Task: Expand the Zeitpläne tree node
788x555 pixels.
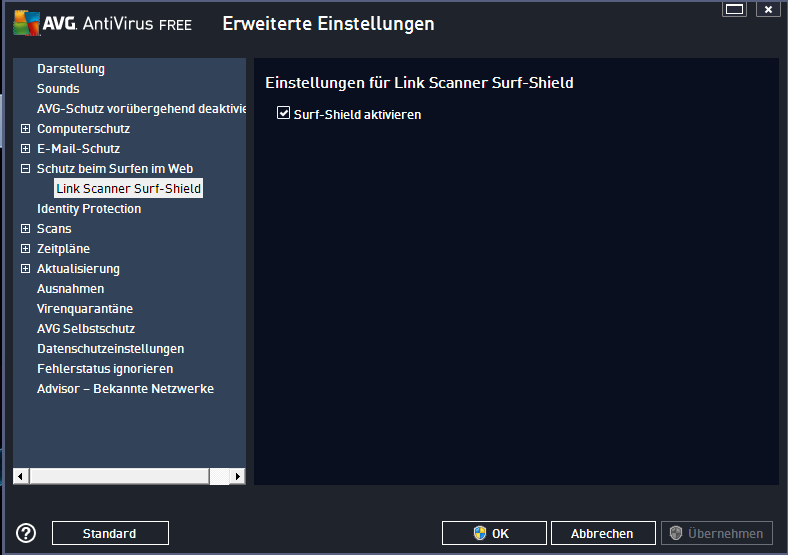Action: 25,248
